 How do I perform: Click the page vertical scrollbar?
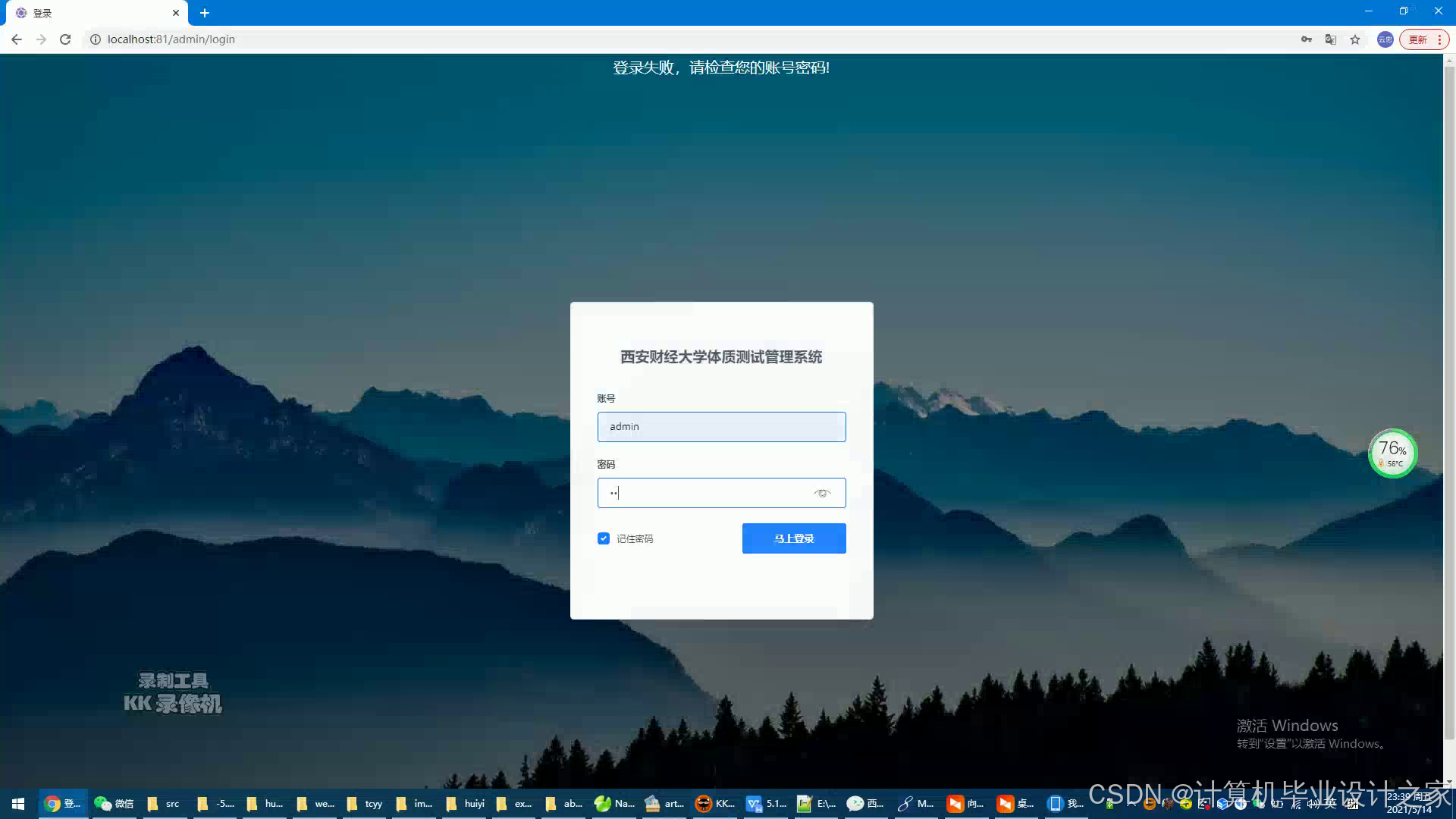pyautogui.click(x=1449, y=402)
